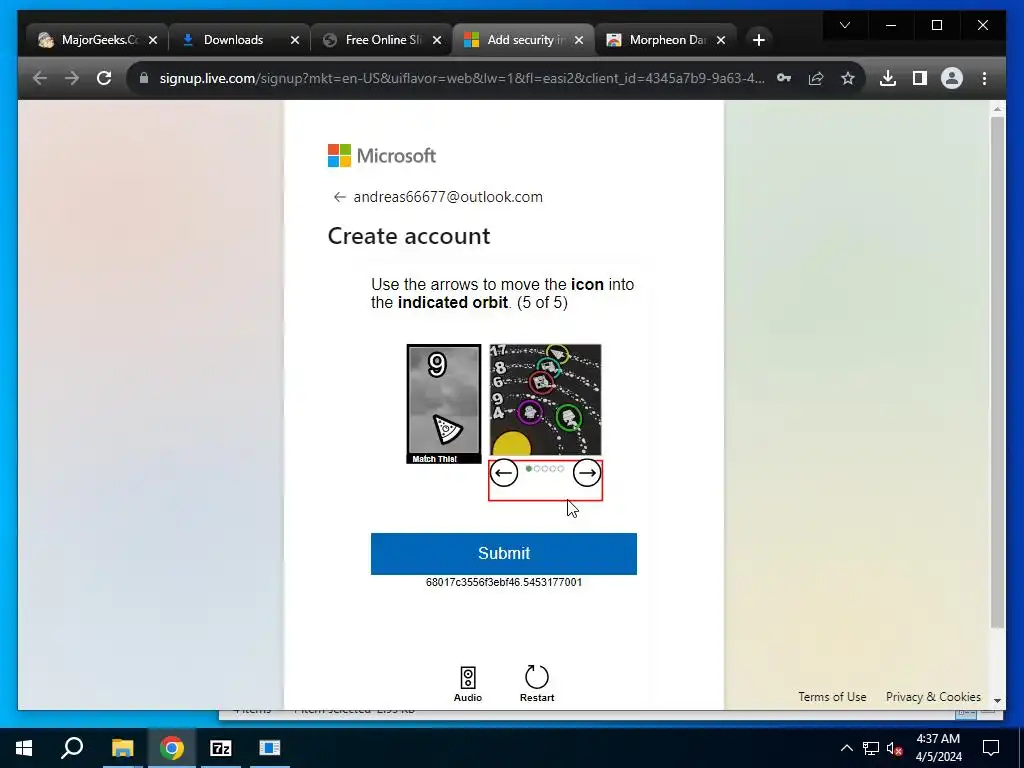Show hidden system tray icons
Screen dimensions: 1024x768
(846, 748)
